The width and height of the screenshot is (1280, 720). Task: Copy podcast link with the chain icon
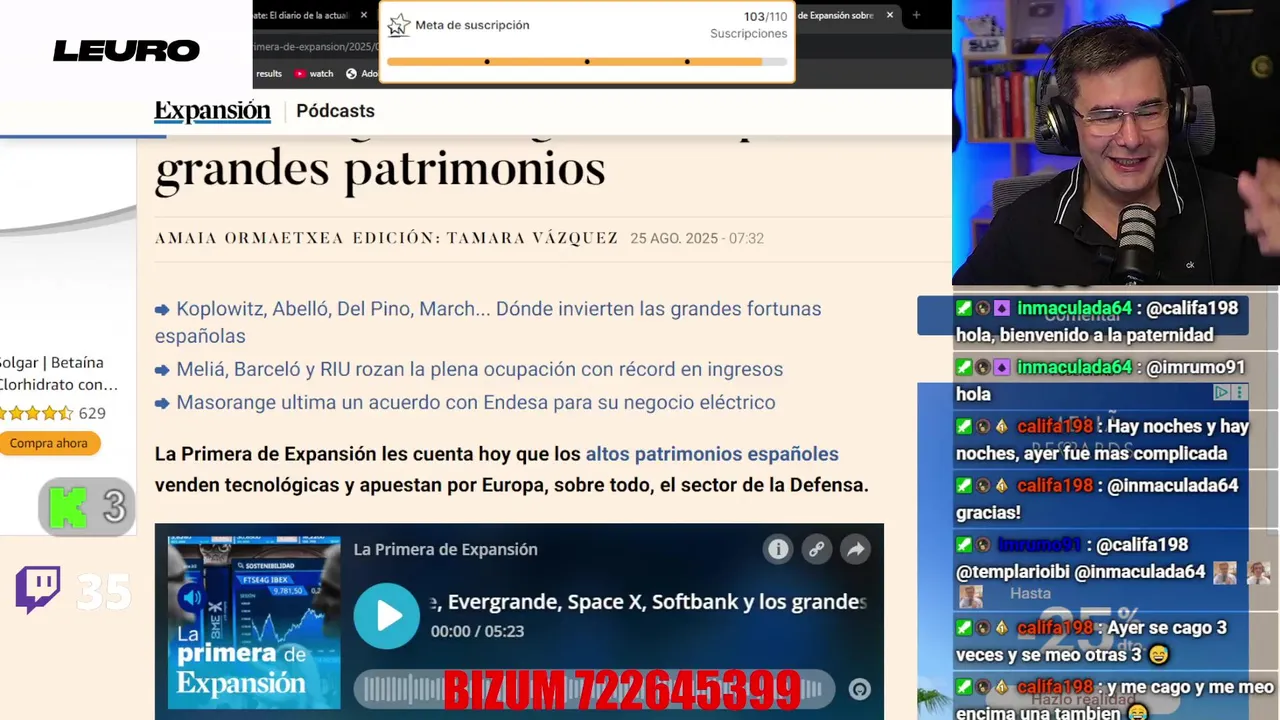(x=817, y=549)
